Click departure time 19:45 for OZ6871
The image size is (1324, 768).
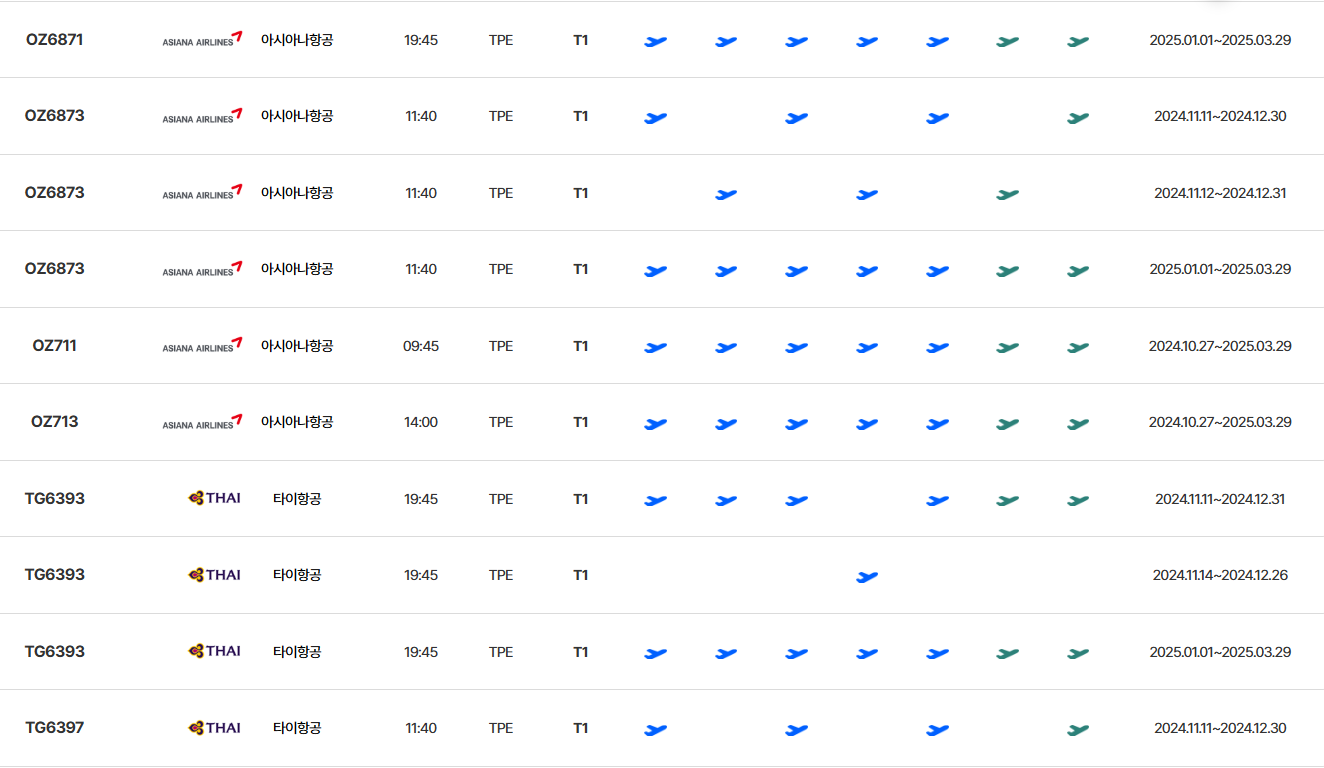coord(421,40)
